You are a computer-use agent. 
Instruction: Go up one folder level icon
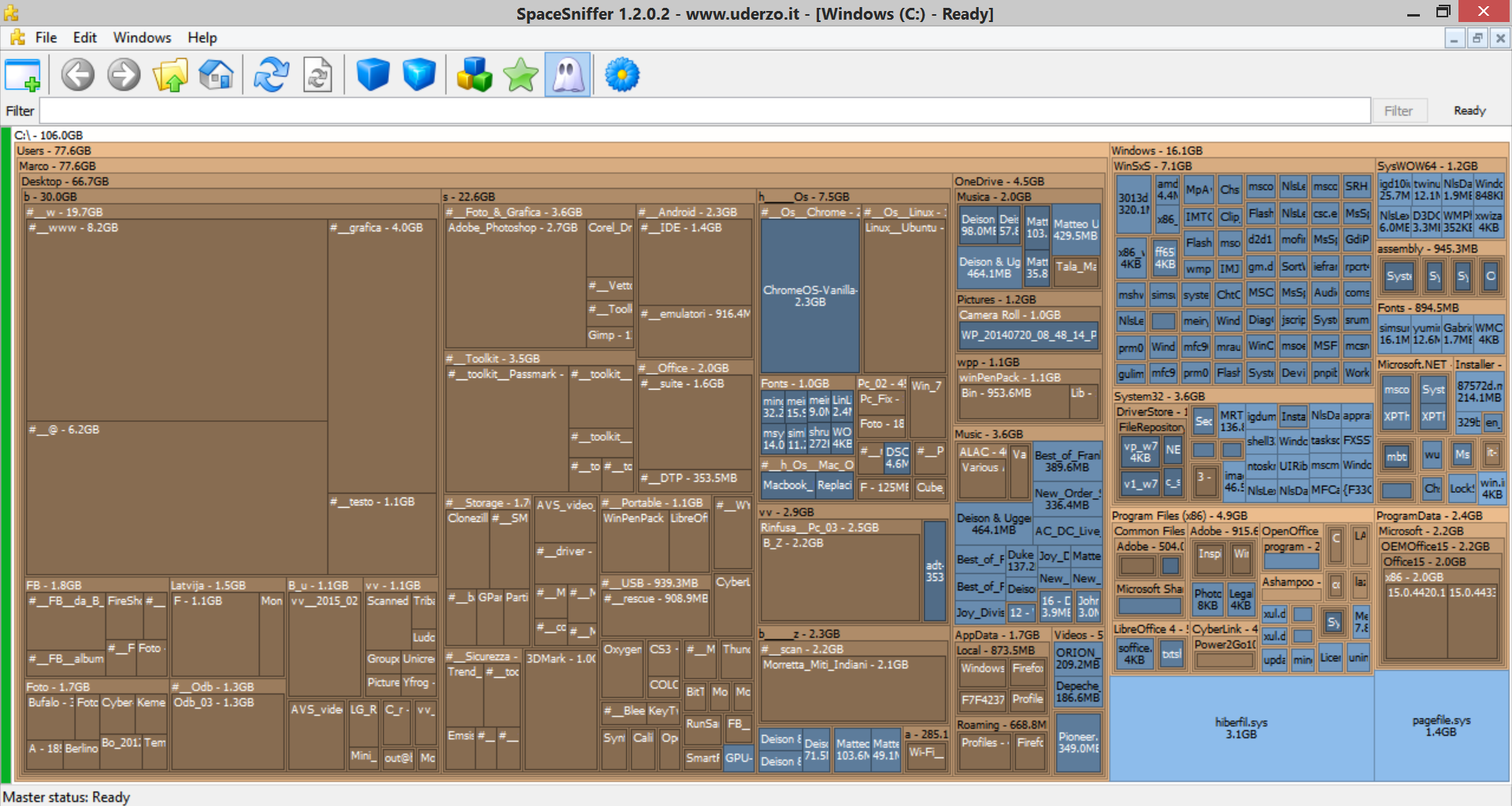pos(170,76)
